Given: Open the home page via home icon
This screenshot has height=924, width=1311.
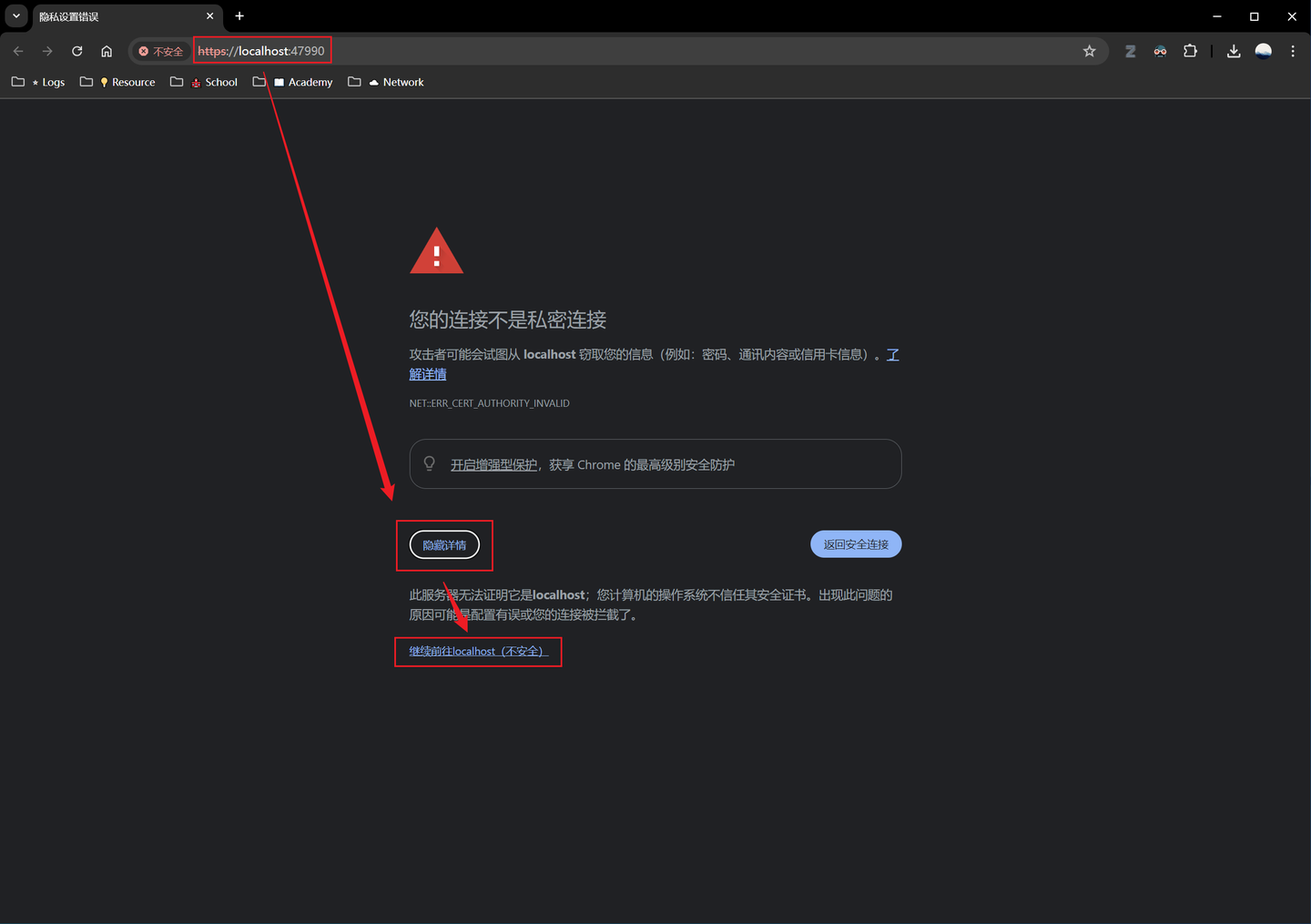Looking at the screenshot, I should click(x=107, y=51).
